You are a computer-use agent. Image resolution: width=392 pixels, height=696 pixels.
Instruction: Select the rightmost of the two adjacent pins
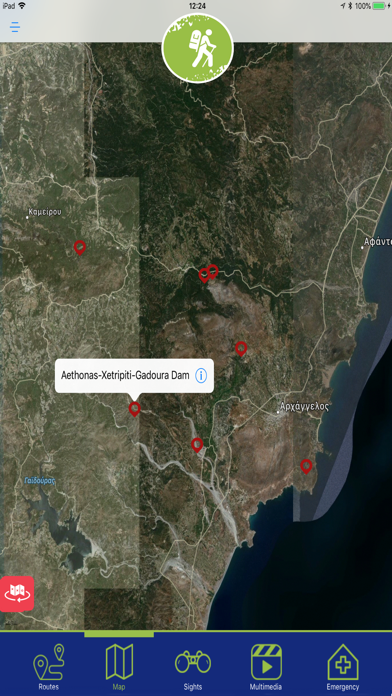click(213, 271)
